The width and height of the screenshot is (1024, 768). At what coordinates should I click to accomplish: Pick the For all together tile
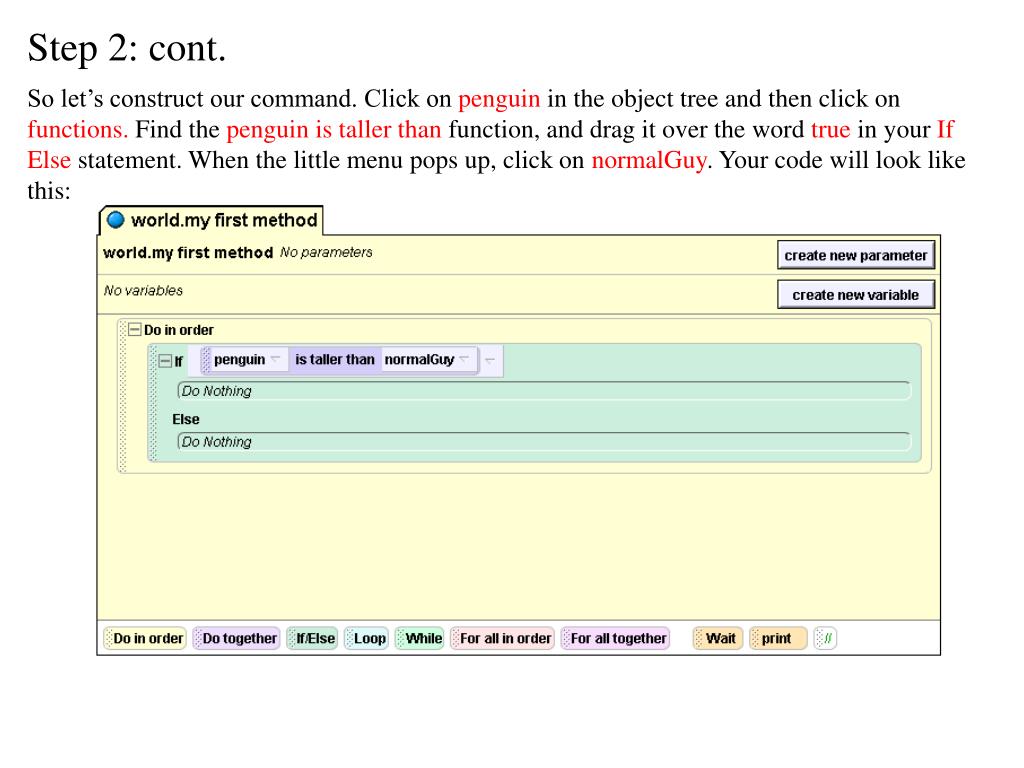pyautogui.click(x=616, y=638)
